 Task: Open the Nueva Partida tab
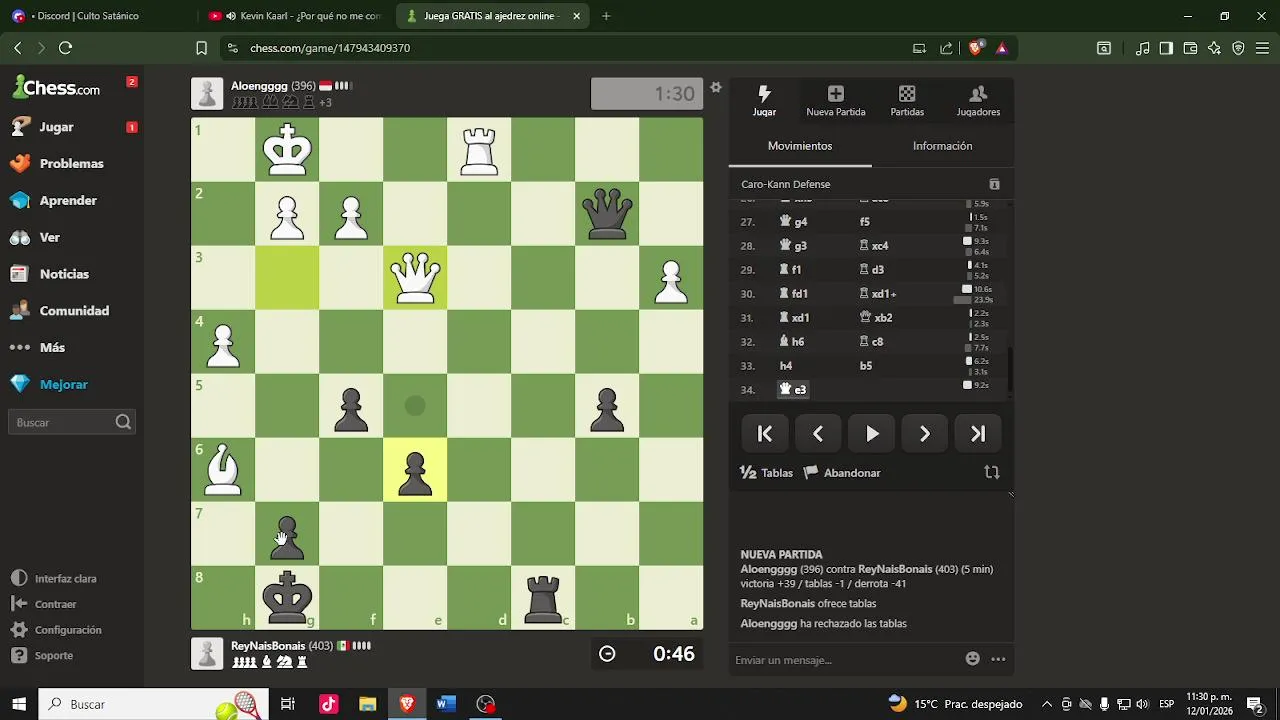(x=836, y=101)
